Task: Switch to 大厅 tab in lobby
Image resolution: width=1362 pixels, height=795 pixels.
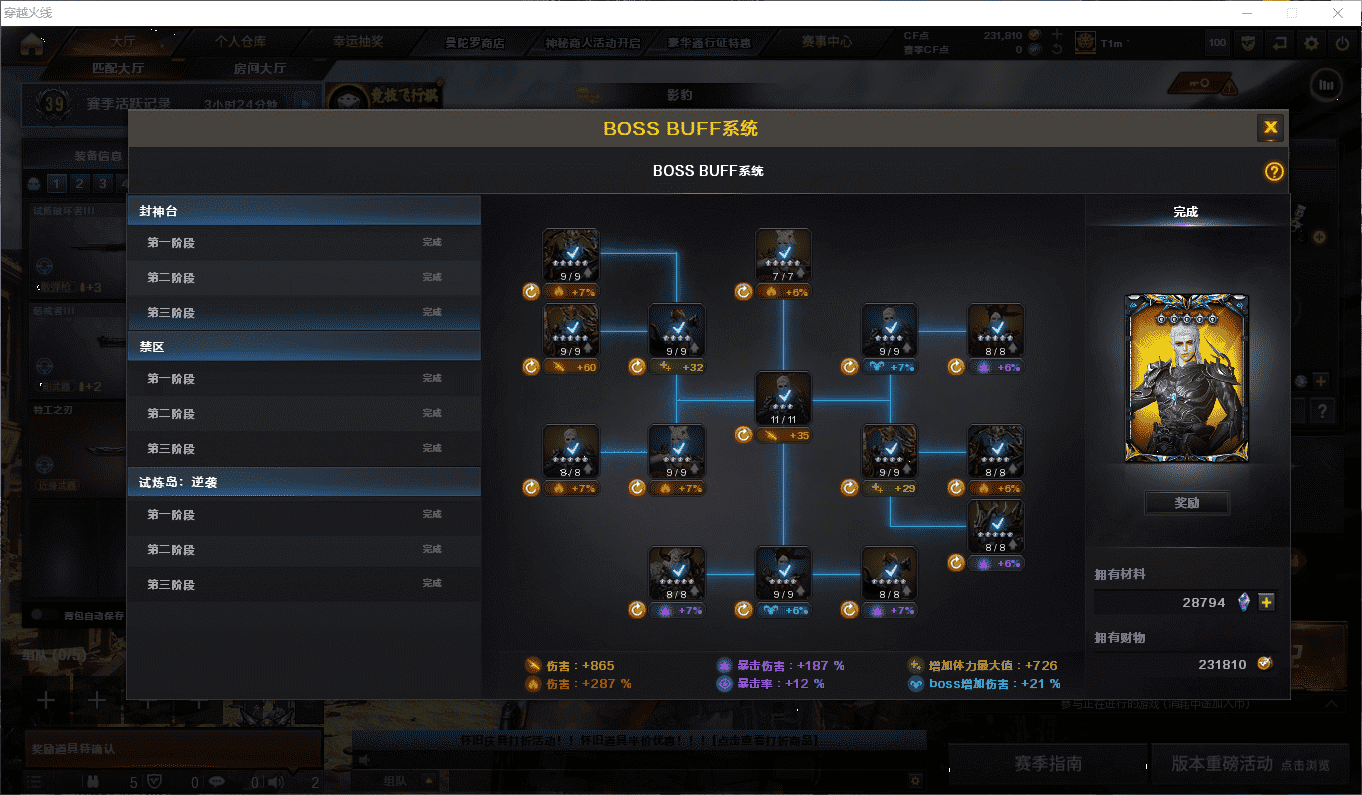Action: tap(123, 42)
